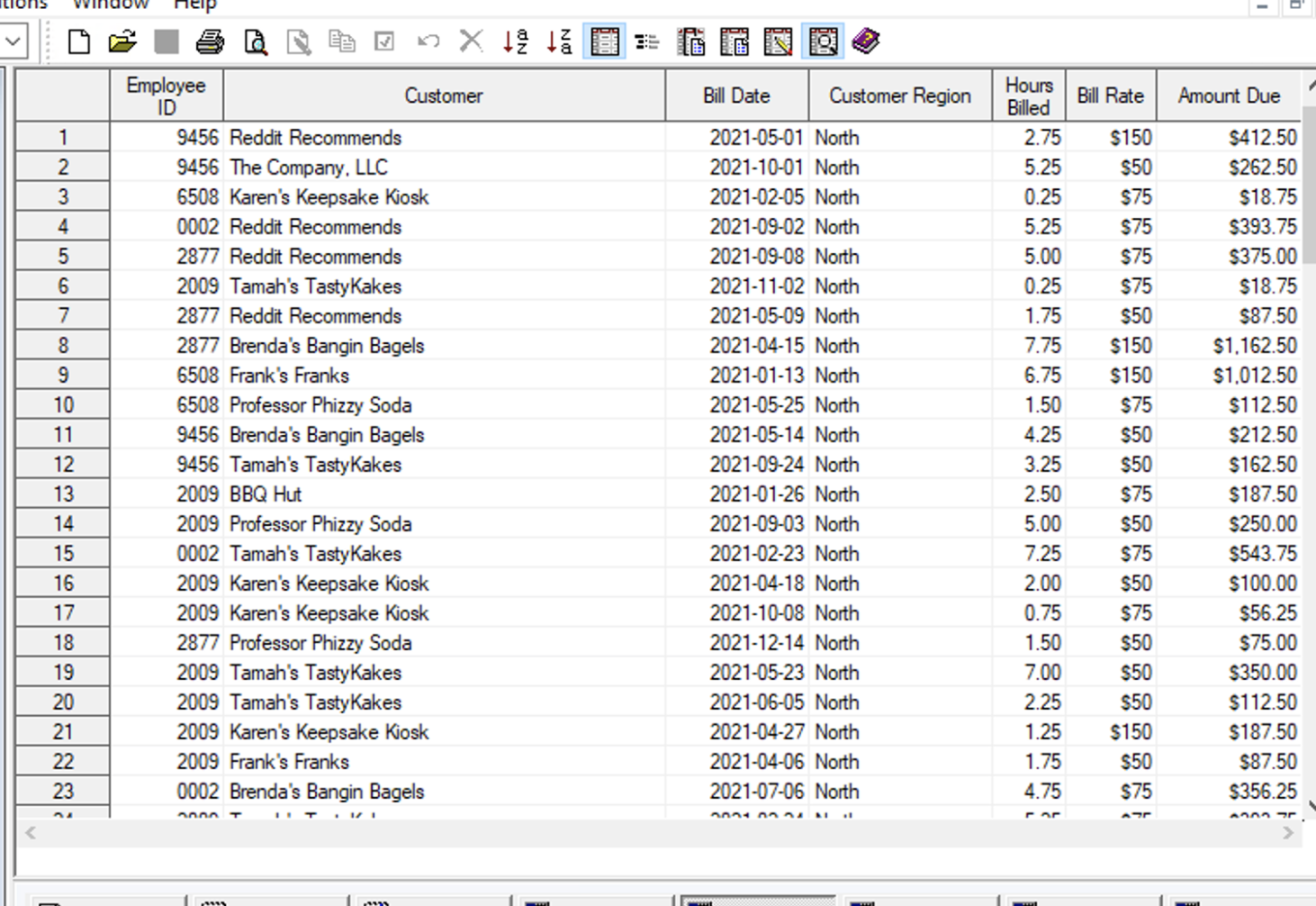The height and width of the screenshot is (906, 1316).
Task: Sort ascending with the A-to-Z icon
Action: (x=516, y=41)
